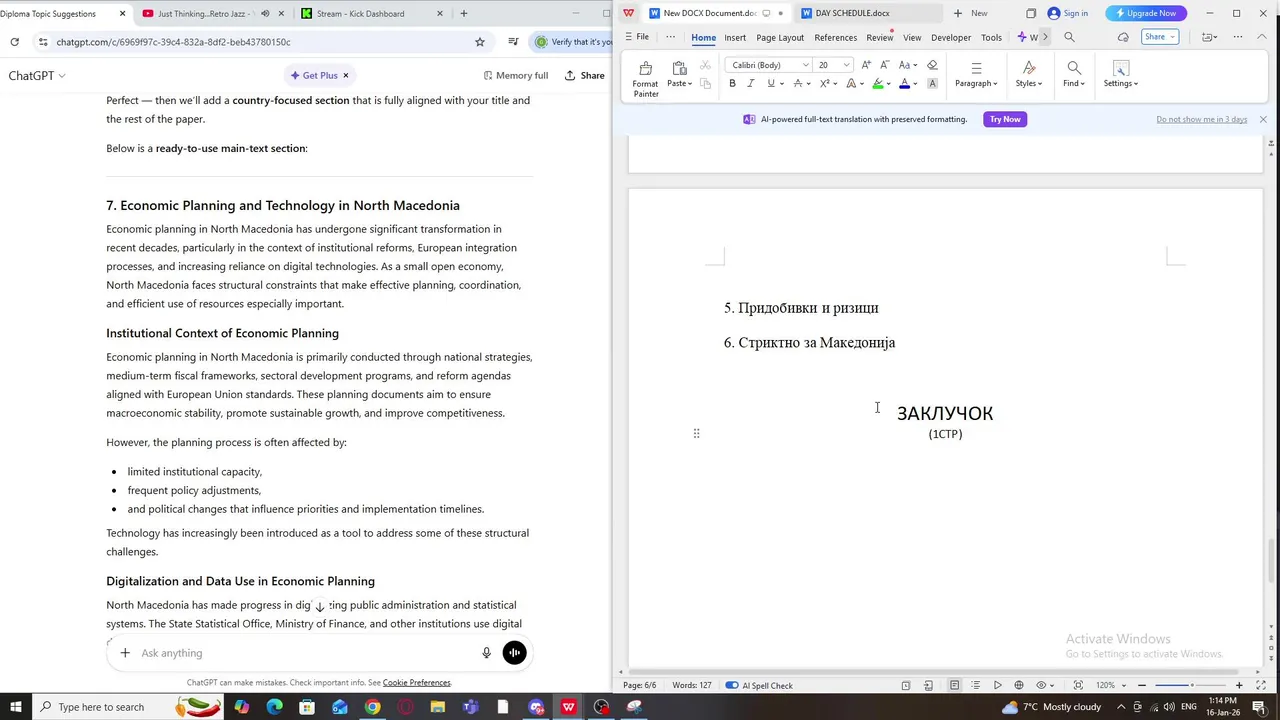Open the font size dropdown
Screen dimensions: 1280x720
click(x=846, y=65)
